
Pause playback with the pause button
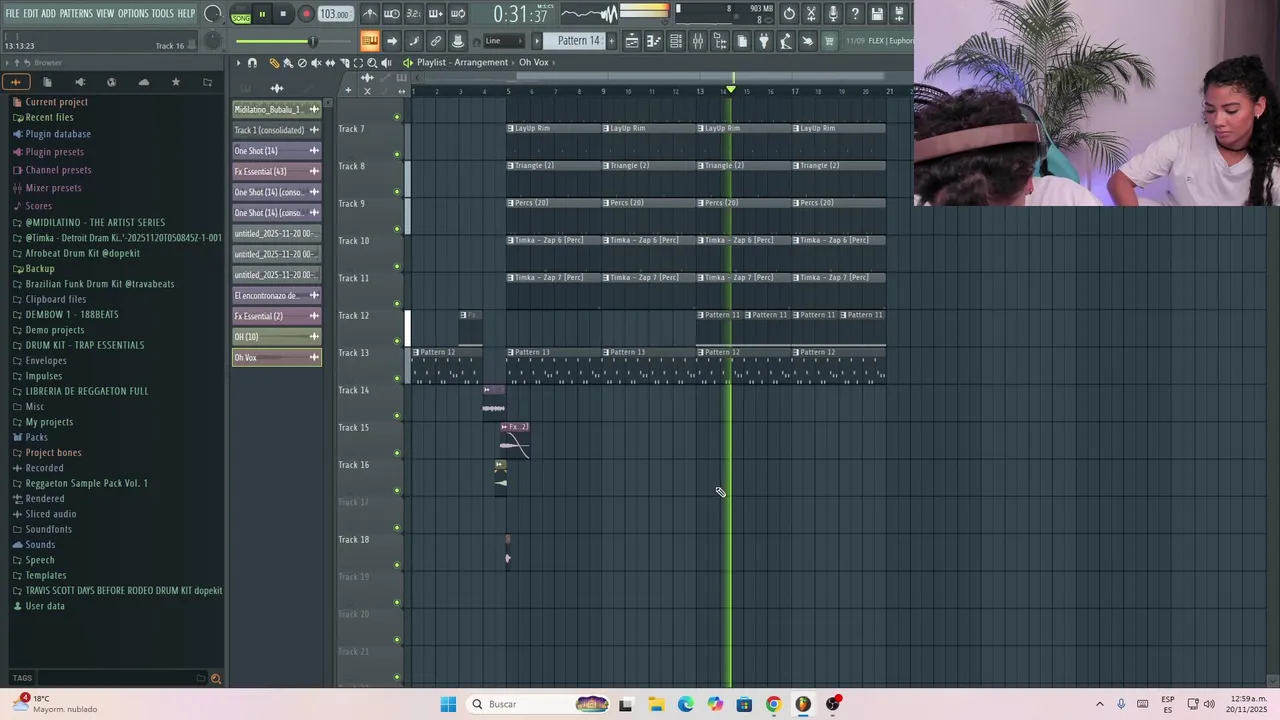pyautogui.click(x=262, y=14)
